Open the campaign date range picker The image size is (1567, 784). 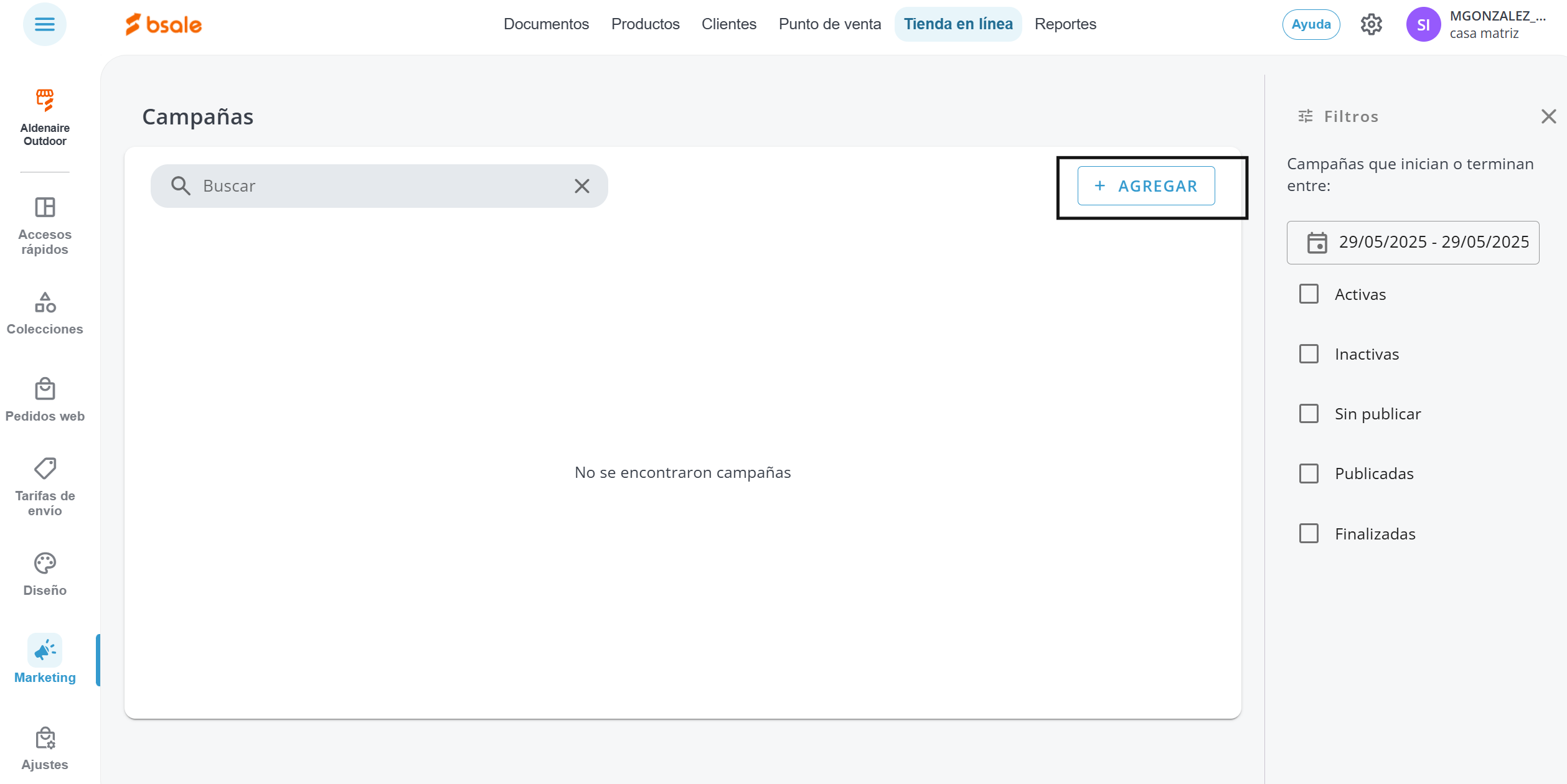pos(1413,243)
